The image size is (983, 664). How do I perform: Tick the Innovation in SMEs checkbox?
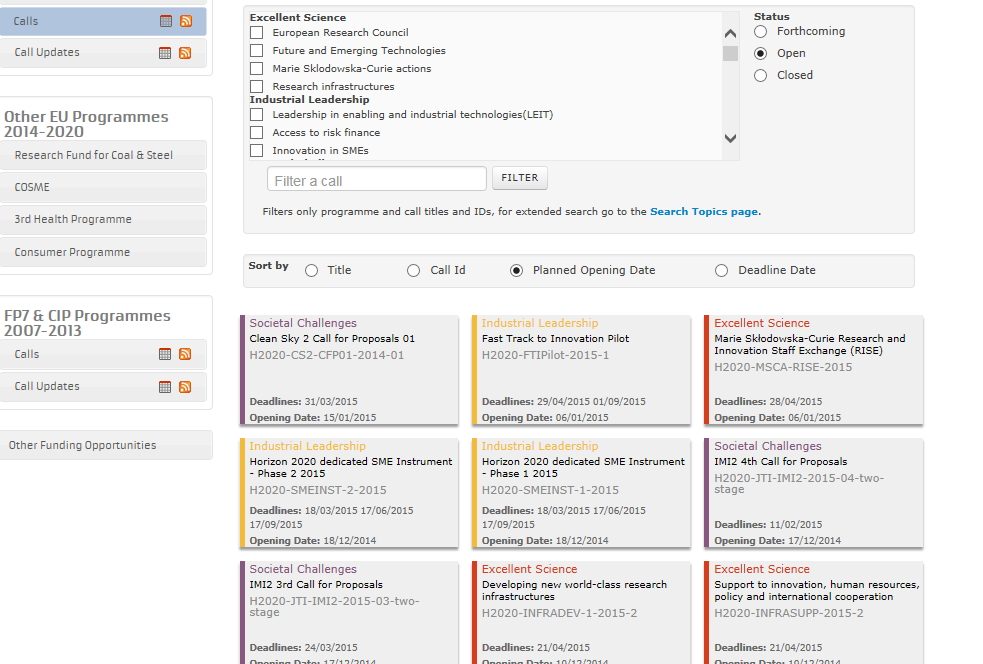[256, 150]
